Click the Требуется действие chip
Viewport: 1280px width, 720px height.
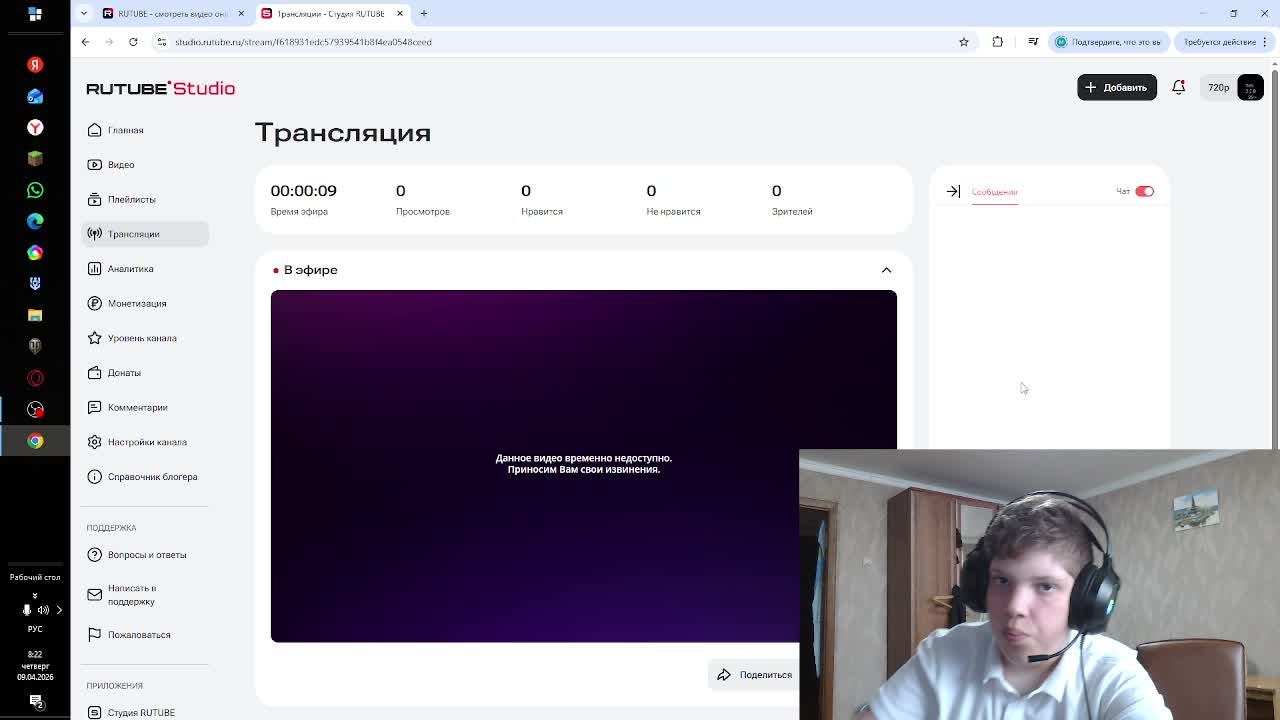[x=1225, y=42]
